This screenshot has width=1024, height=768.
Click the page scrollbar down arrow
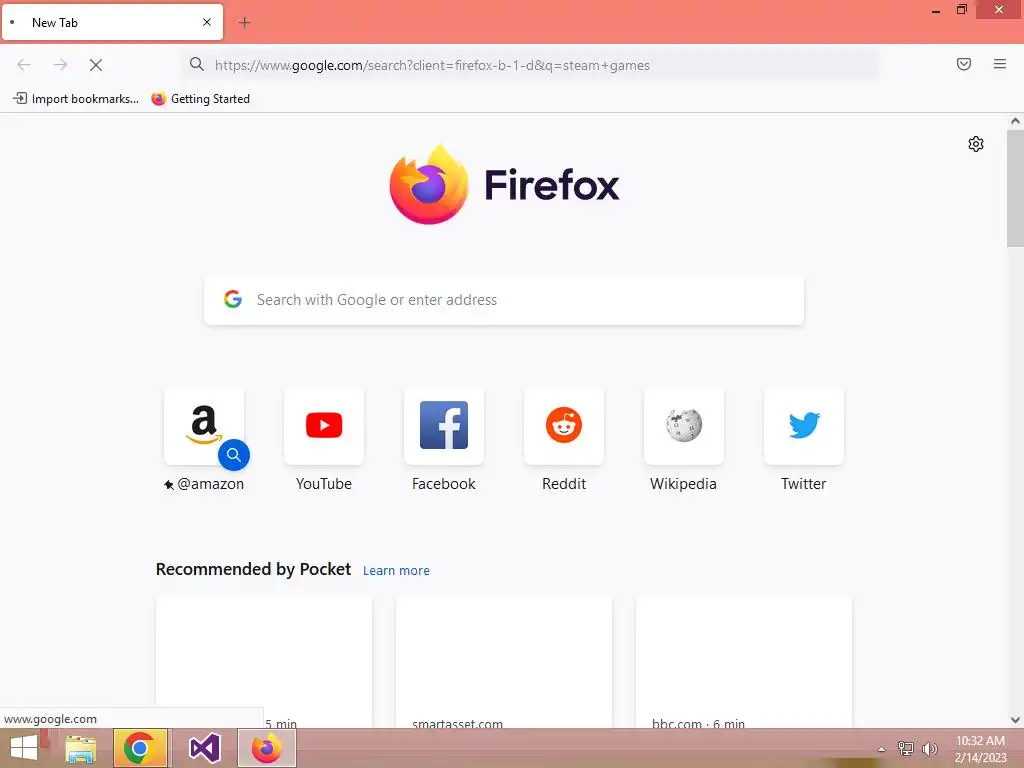point(1015,720)
